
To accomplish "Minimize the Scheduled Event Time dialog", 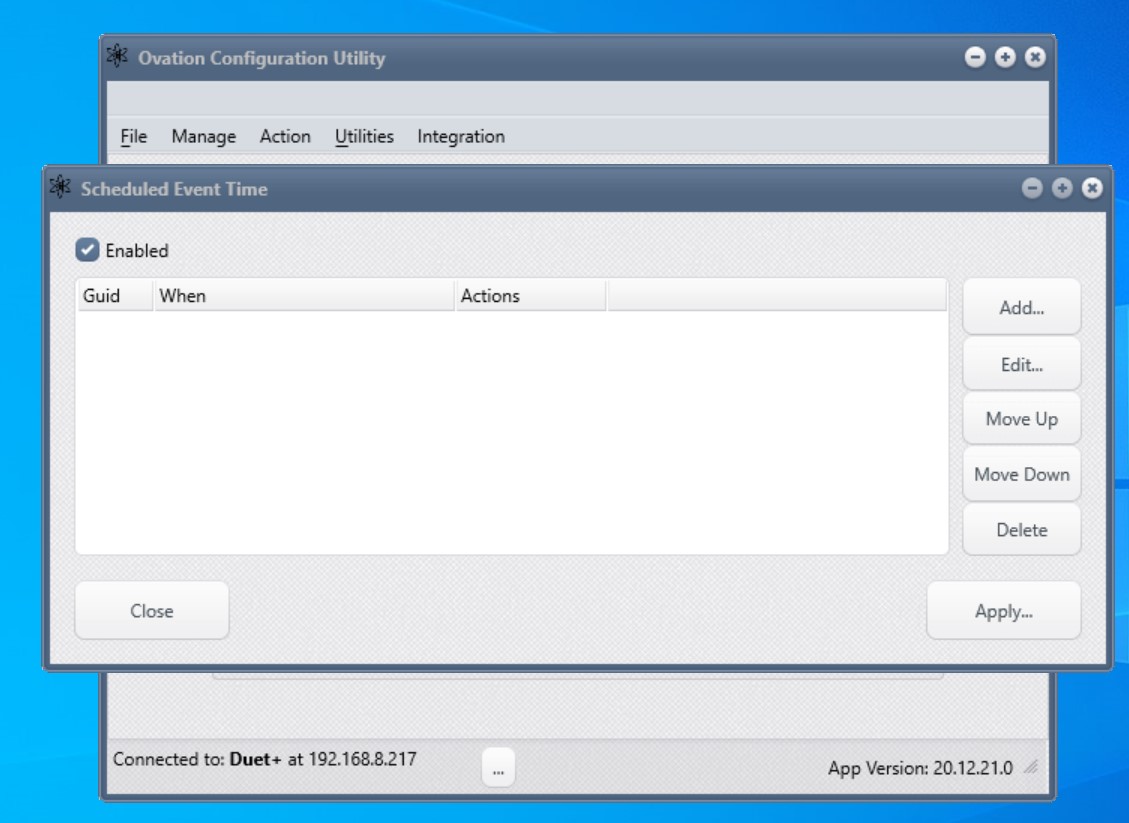I will (1032, 188).
